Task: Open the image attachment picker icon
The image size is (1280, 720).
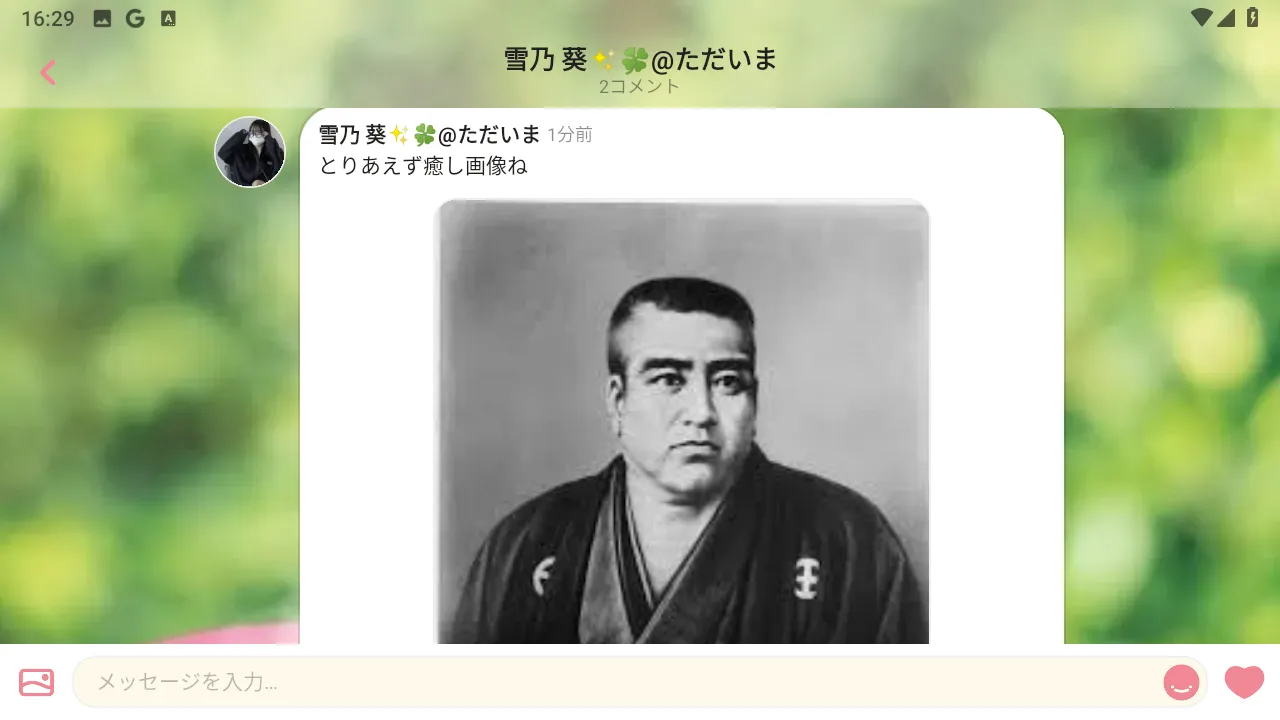Action: [37, 682]
